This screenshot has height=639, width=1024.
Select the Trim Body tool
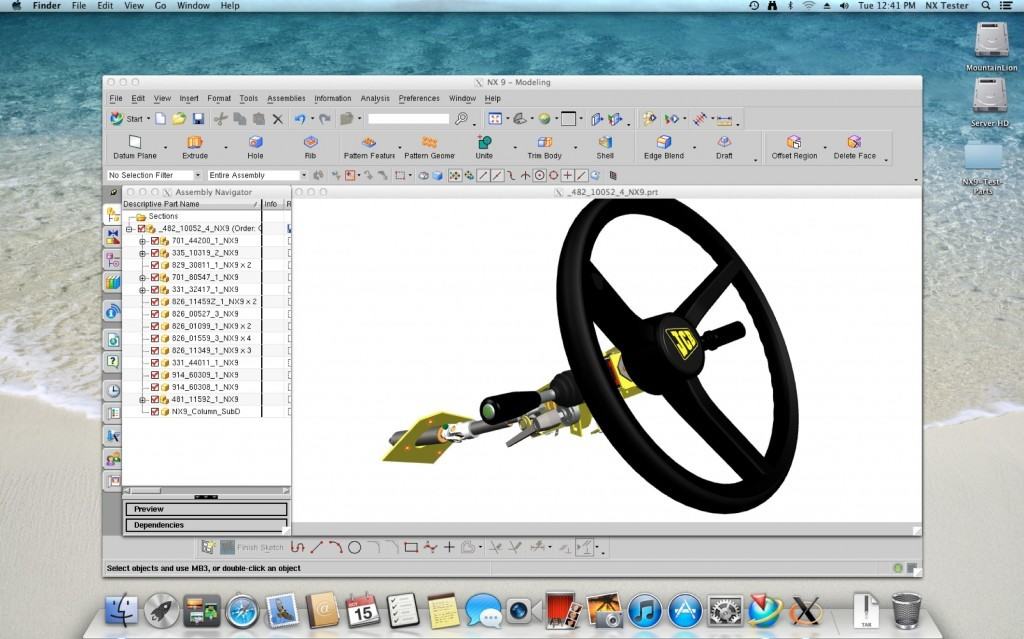pos(545,143)
